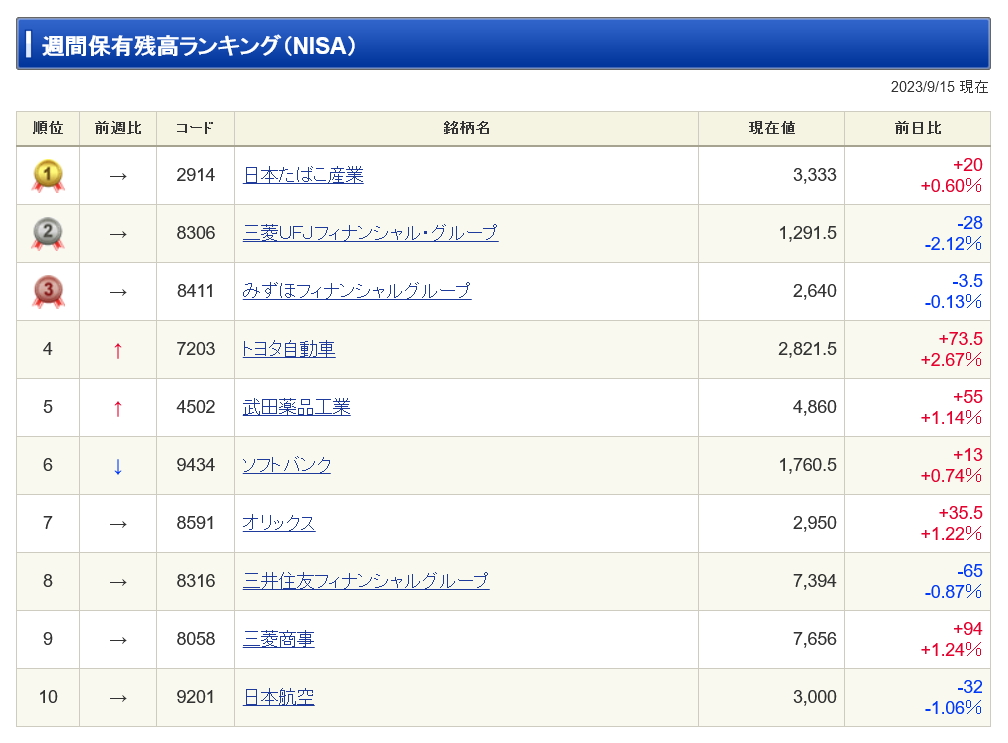
Task: Click the blue down arrow beside ソフトバンク
Action: point(119,465)
